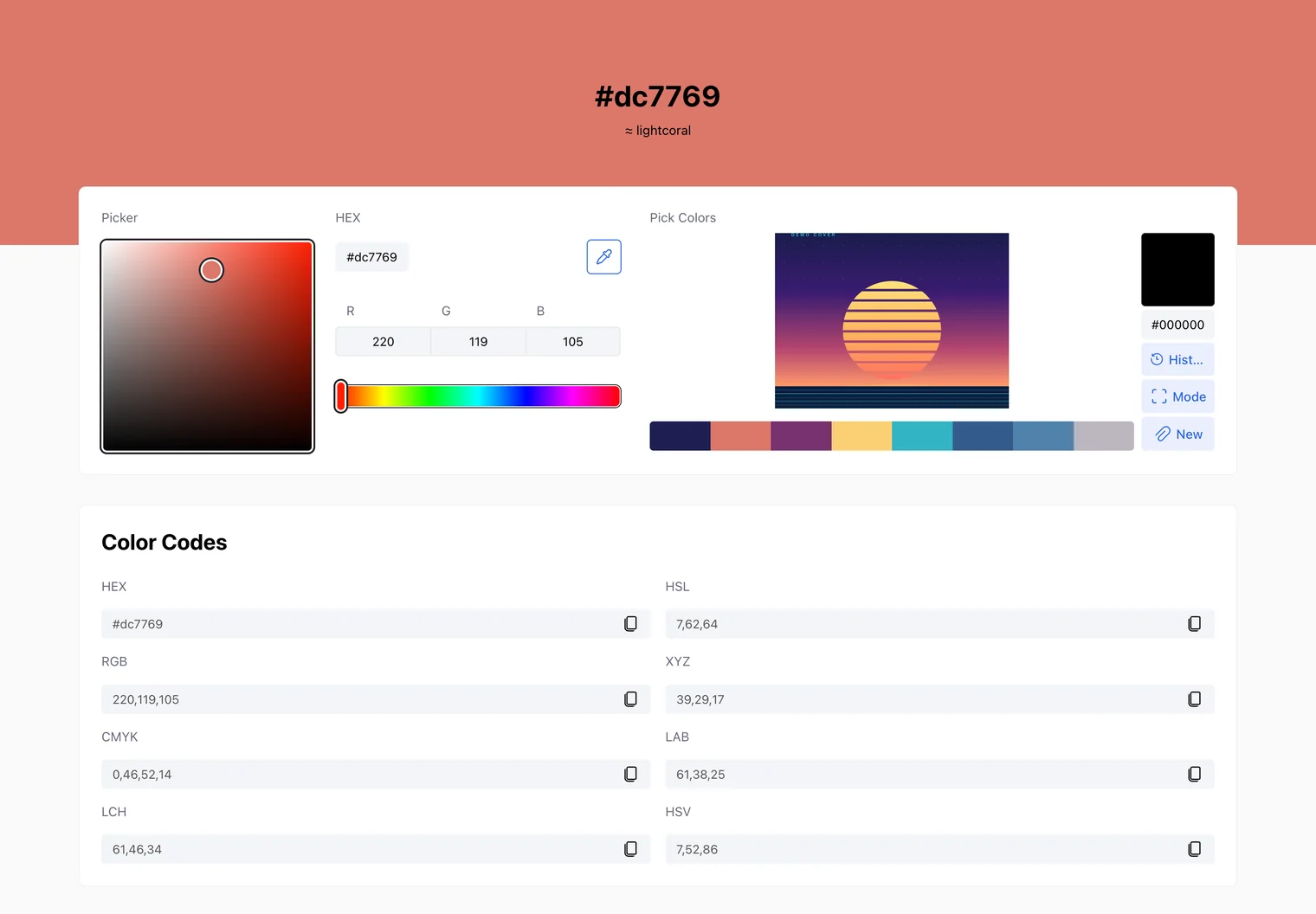Copy the LAB 61,38,25 value
Viewport: 1316px width, 914px height.
1194,775
